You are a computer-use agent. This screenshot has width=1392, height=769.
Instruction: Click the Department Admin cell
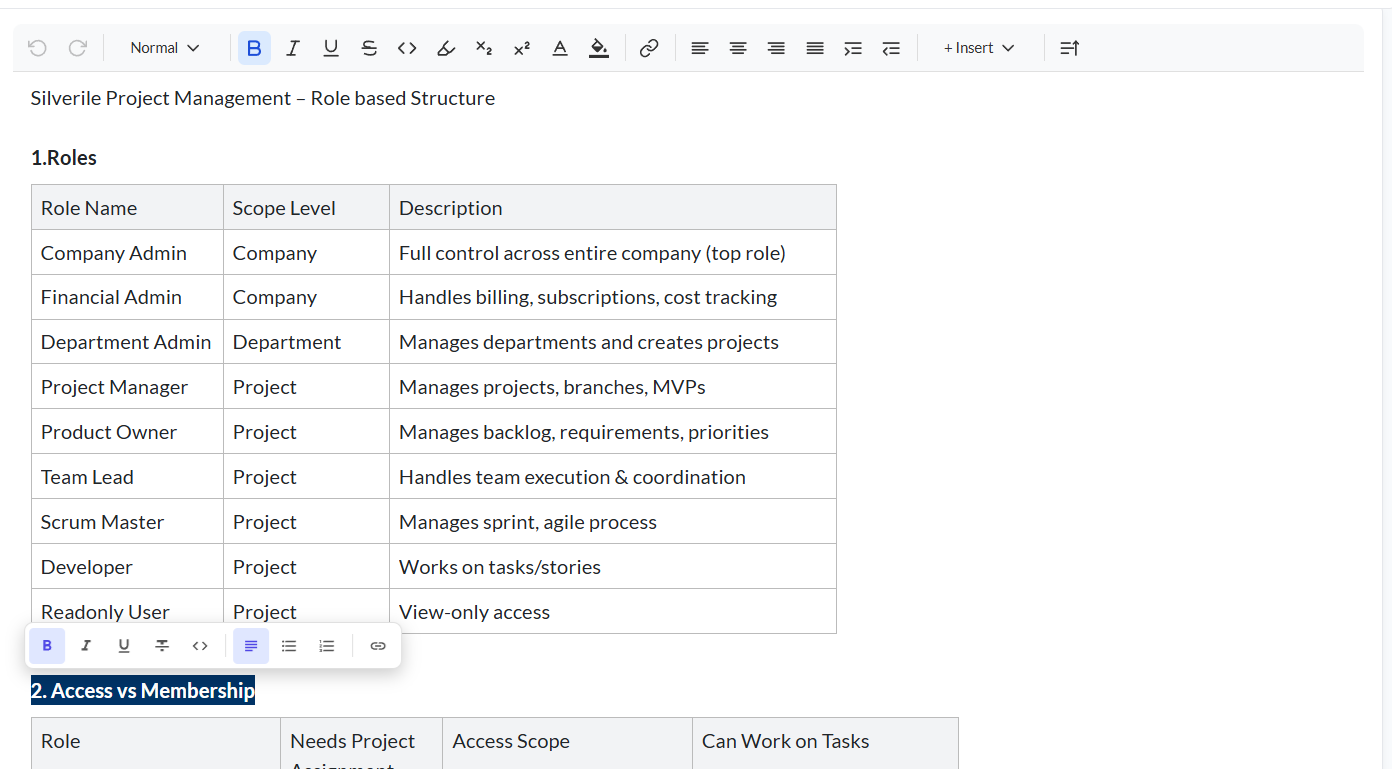pos(127,342)
